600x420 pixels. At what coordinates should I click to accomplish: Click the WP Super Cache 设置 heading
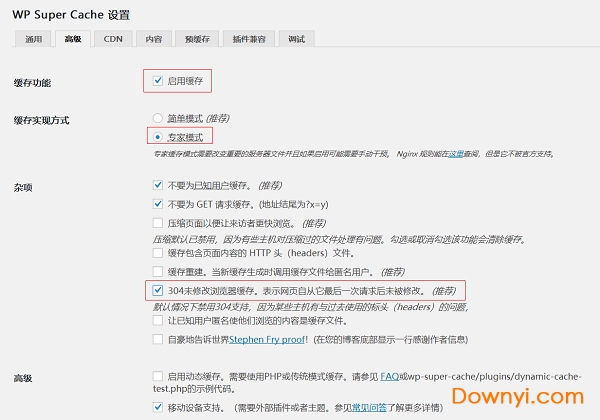coord(71,15)
